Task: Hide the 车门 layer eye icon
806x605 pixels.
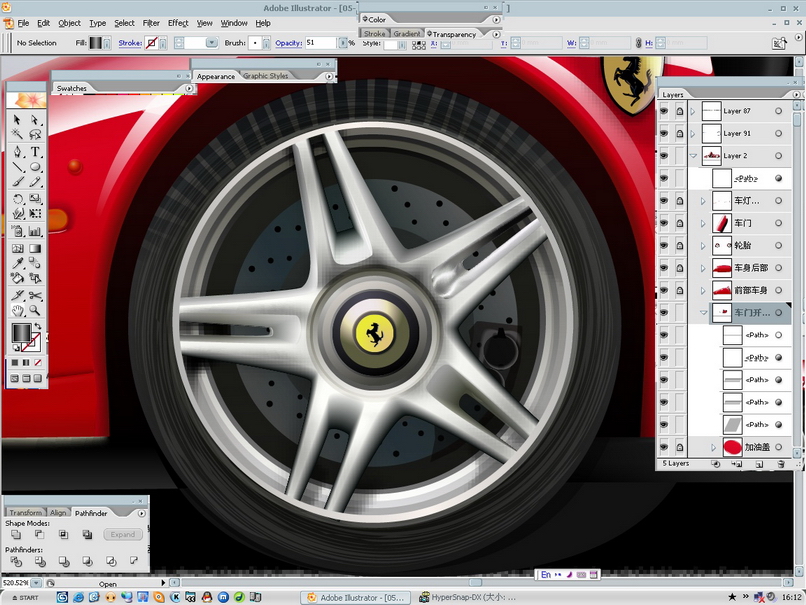Action: coord(664,223)
